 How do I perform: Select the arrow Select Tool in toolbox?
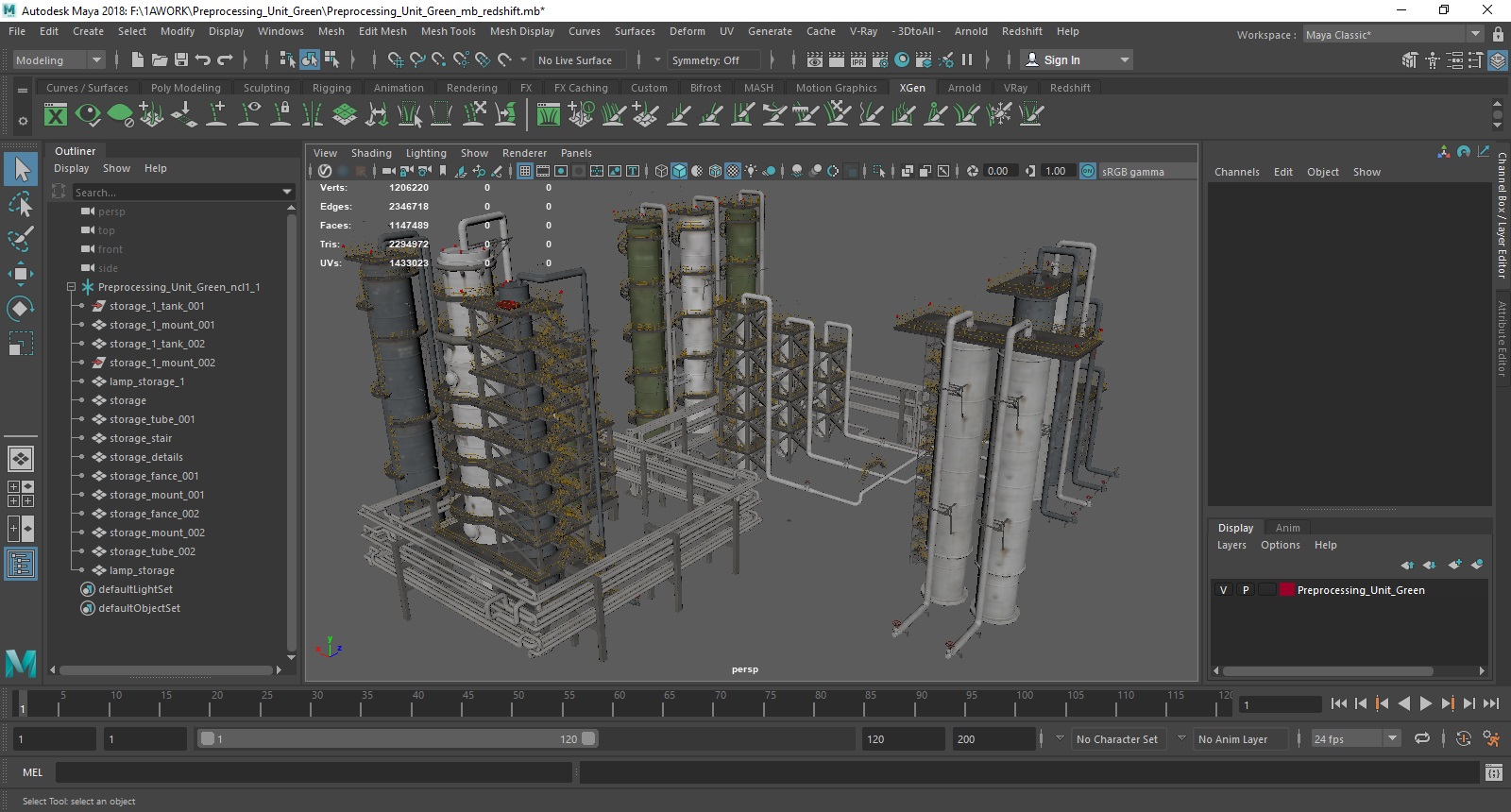[21, 170]
